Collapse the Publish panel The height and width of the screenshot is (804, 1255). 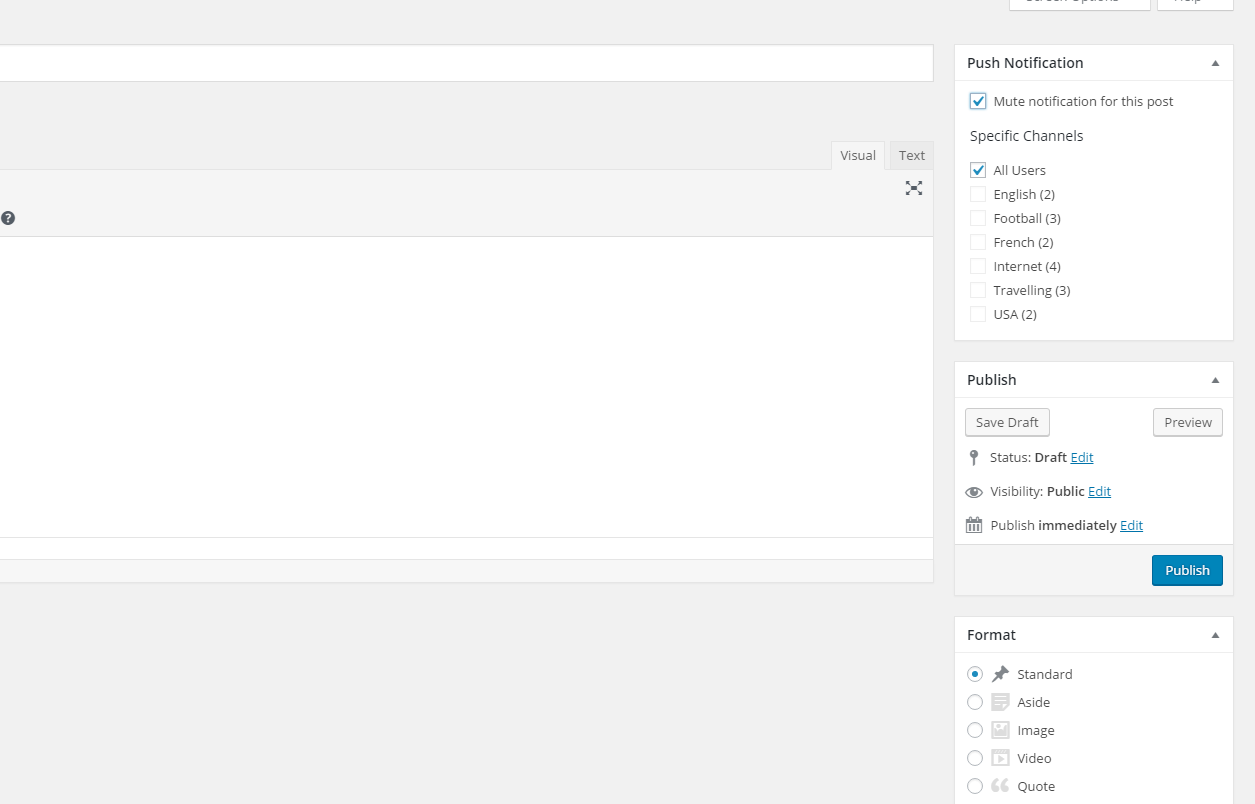click(x=1215, y=380)
